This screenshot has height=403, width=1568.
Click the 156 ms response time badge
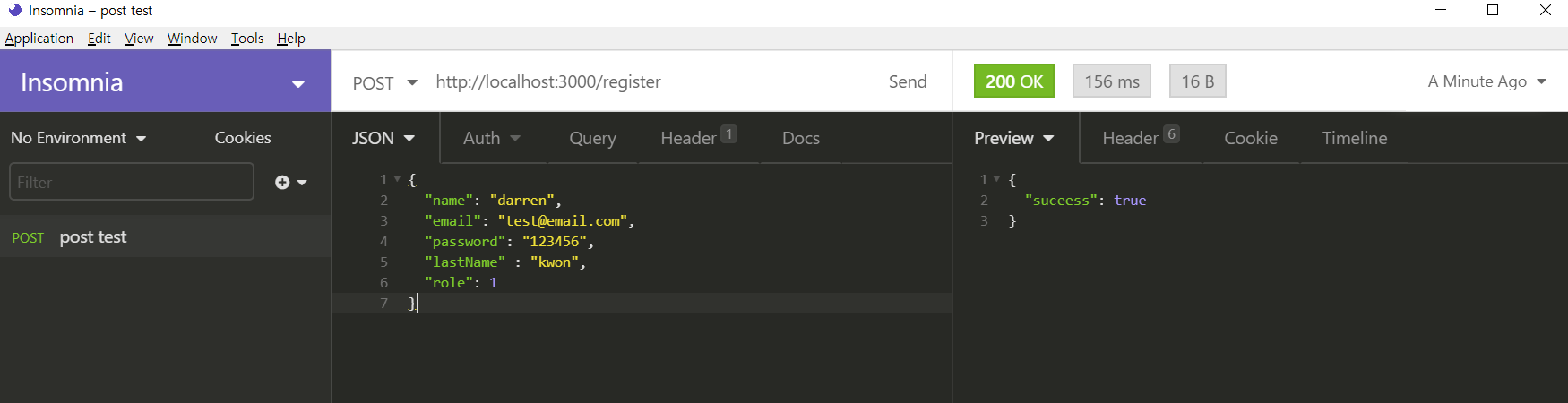(1112, 81)
